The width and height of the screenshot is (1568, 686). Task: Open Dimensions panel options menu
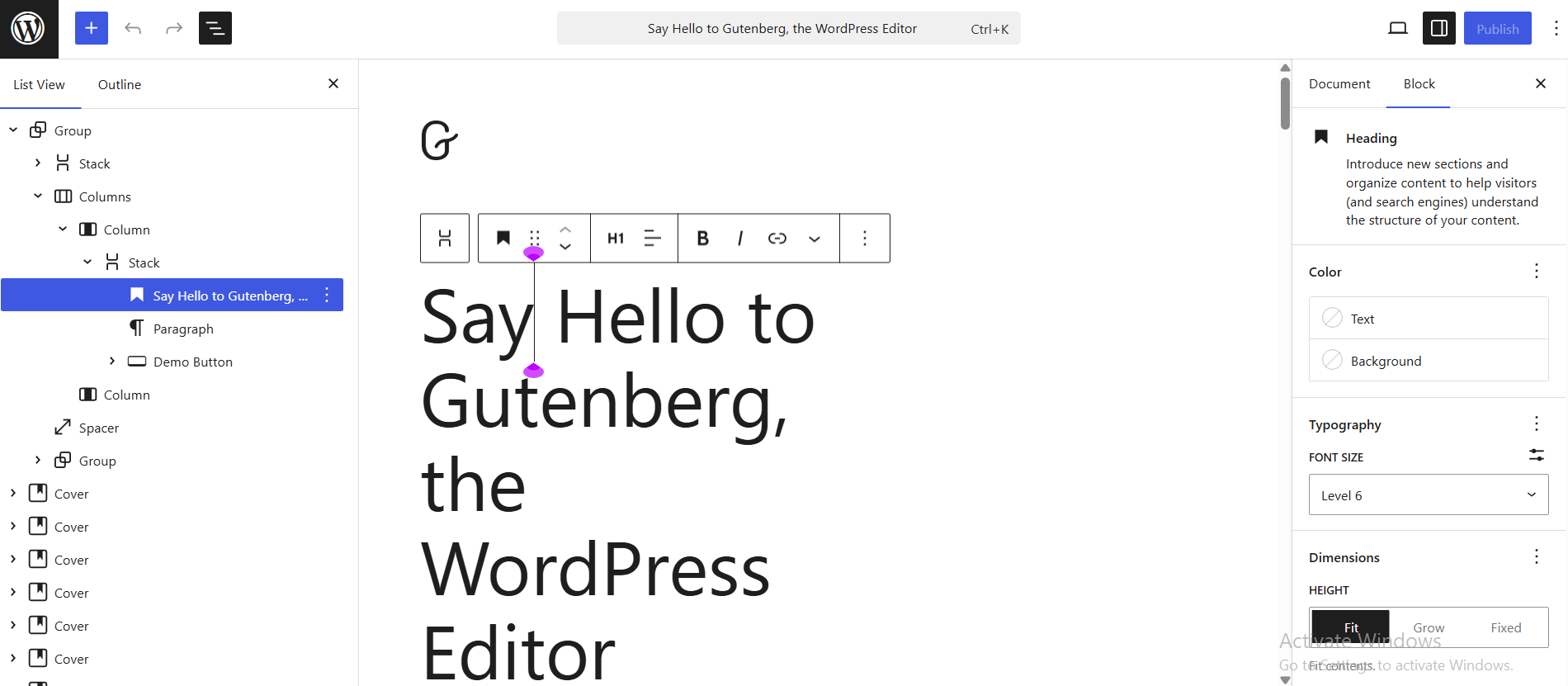point(1536,556)
